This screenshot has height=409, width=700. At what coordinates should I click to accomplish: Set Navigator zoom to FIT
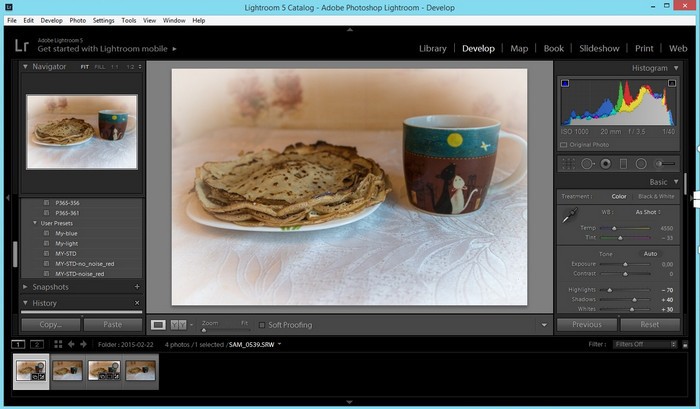click(x=84, y=67)
